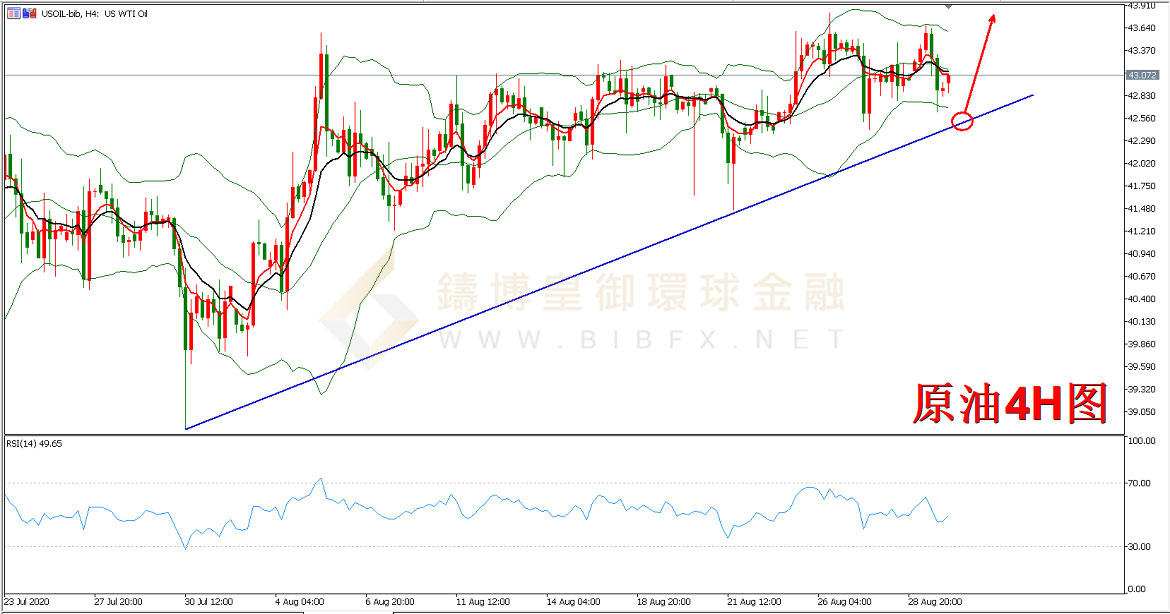Image resolution: width=1170 pixels, height=614 pixels.
Task: Click the 43.910 price scale label
Action: pos(1142,6)
